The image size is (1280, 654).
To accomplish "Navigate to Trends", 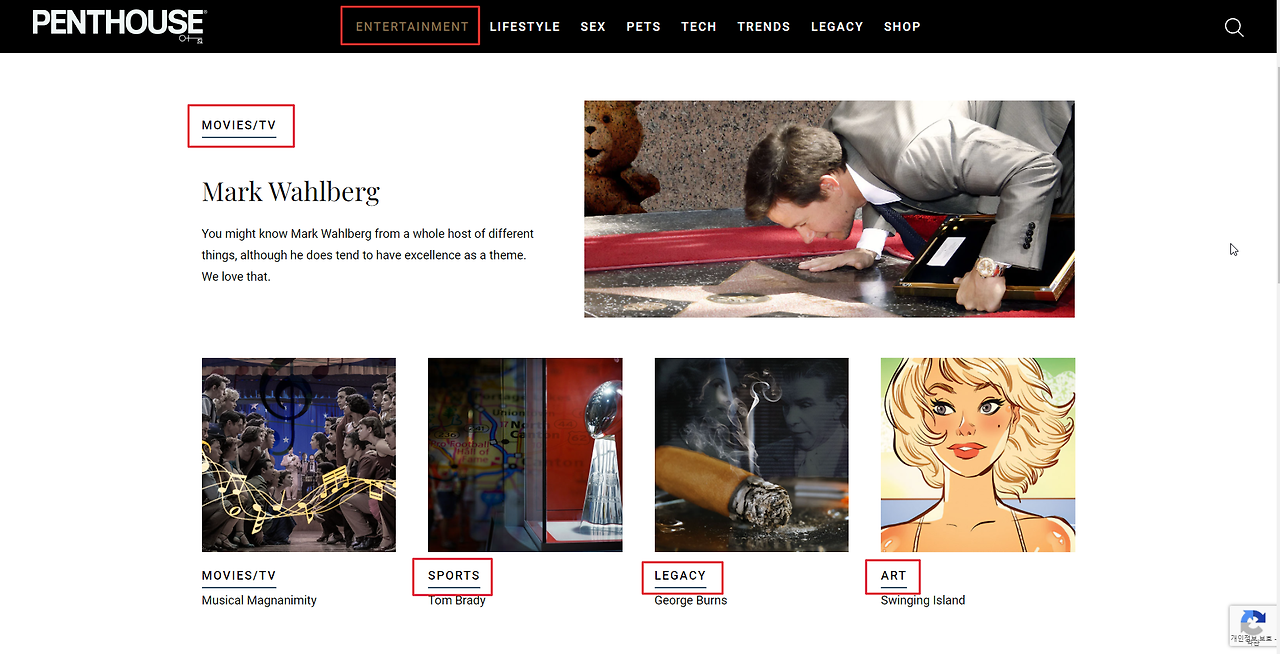I will 764,27.
